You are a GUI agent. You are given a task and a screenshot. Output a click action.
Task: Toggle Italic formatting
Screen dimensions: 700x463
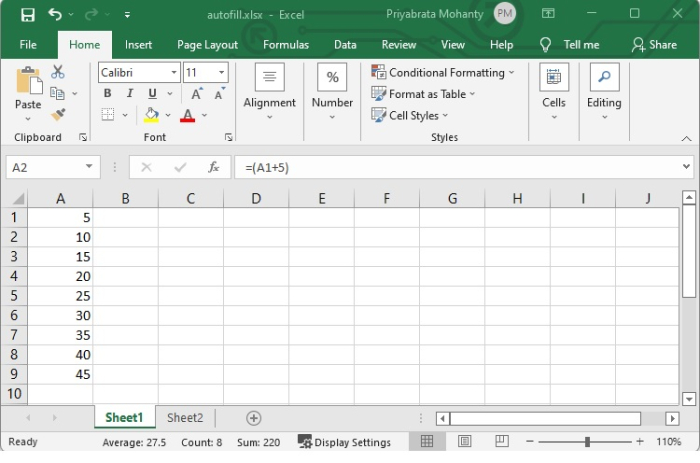click(x=130, y=94)
